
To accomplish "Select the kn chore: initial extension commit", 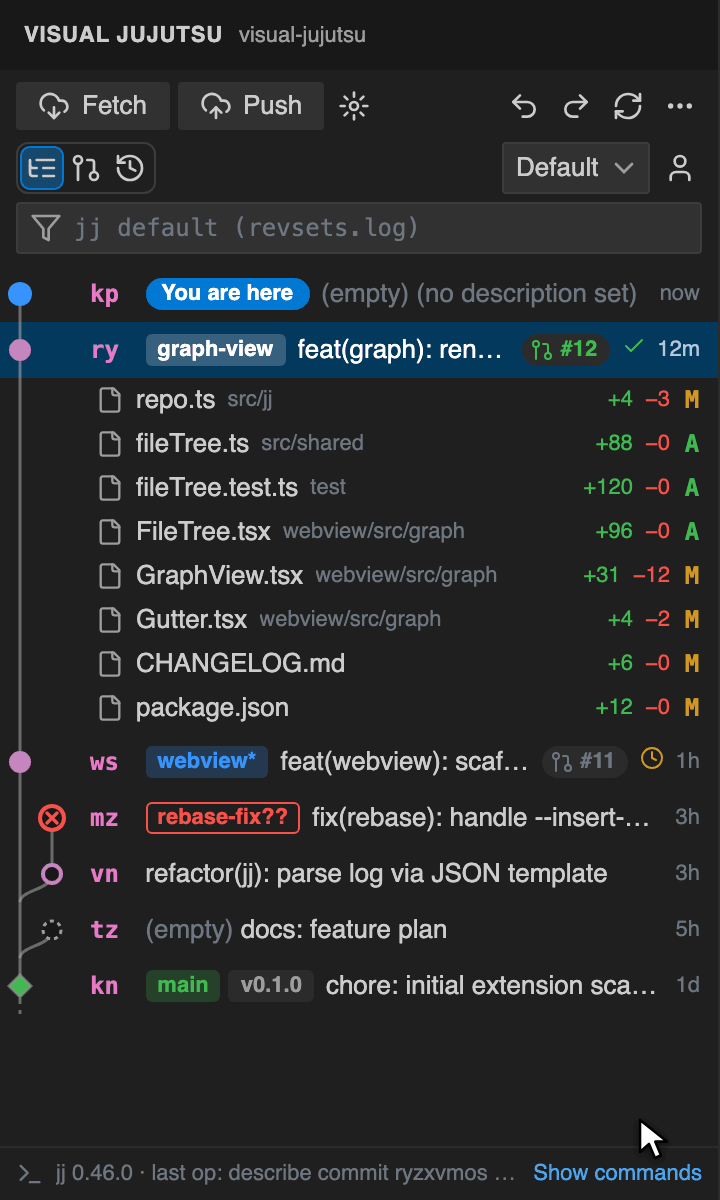I will (x=360, y=986).
